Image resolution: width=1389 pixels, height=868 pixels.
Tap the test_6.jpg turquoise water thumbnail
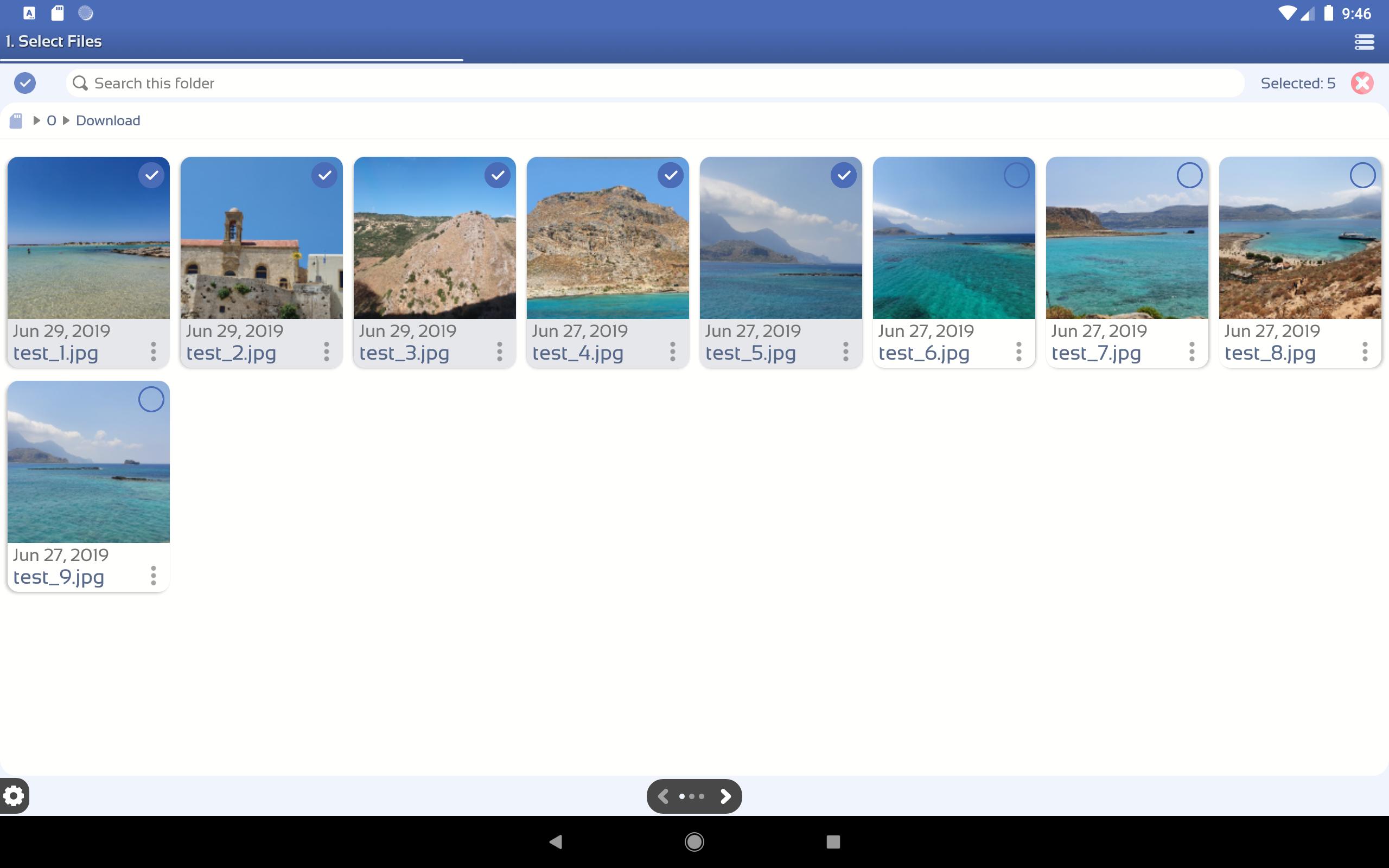[x=954, y=238]
